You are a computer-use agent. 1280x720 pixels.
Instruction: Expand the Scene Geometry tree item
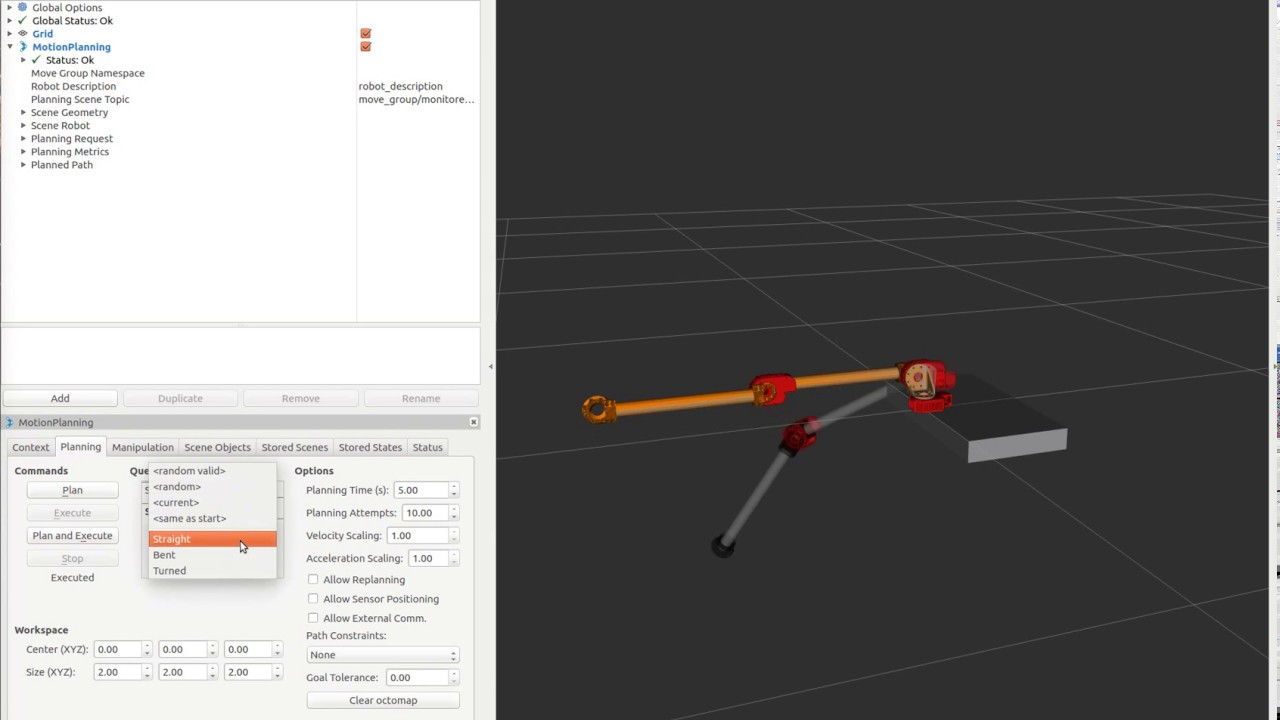click(x=23, y=112)
